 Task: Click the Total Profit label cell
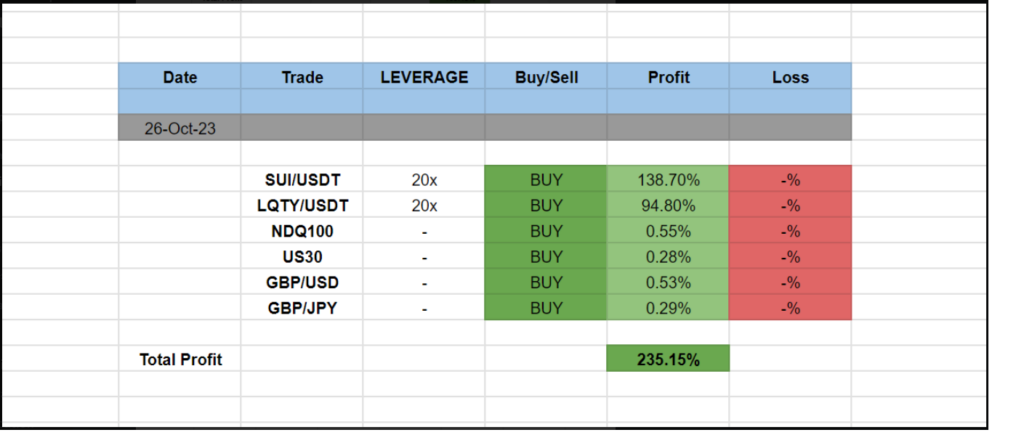[180, 359]
